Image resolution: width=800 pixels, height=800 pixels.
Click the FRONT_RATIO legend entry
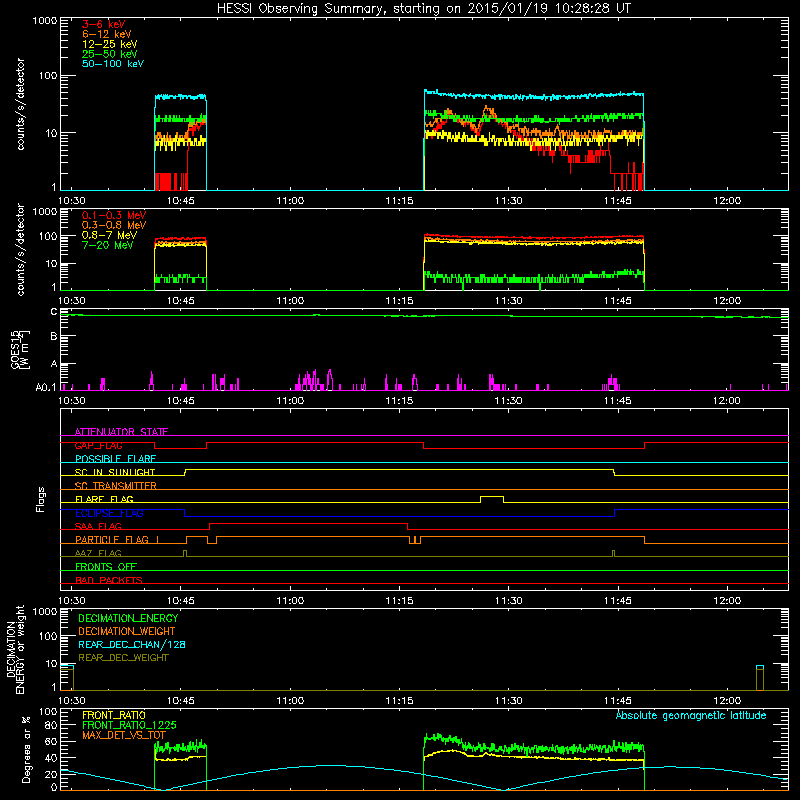[x=114, y=715]
